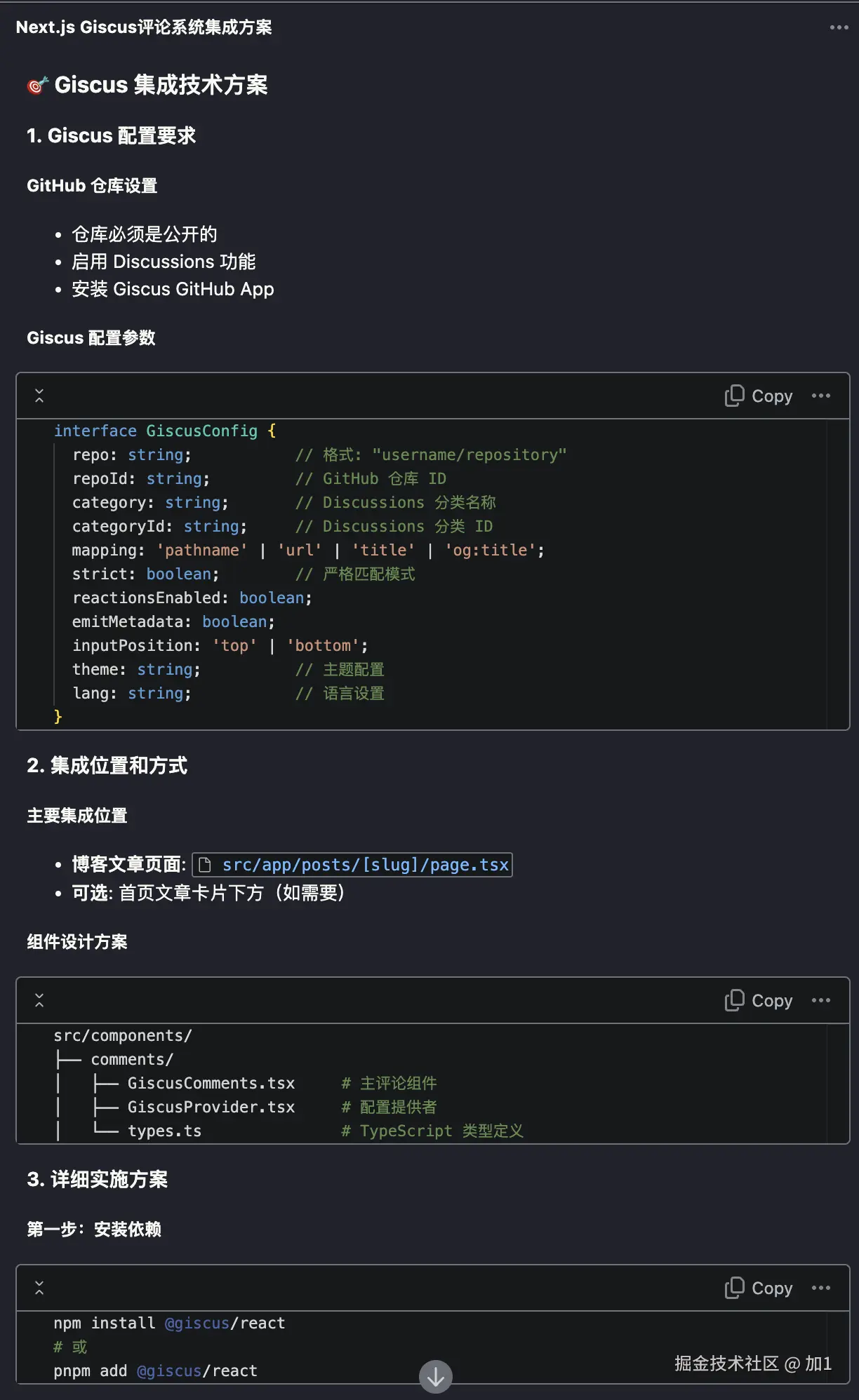Click the copy icon on the npm install block
The image size is (859, 1400).
pyautogui.click(x=734, y=1288)
